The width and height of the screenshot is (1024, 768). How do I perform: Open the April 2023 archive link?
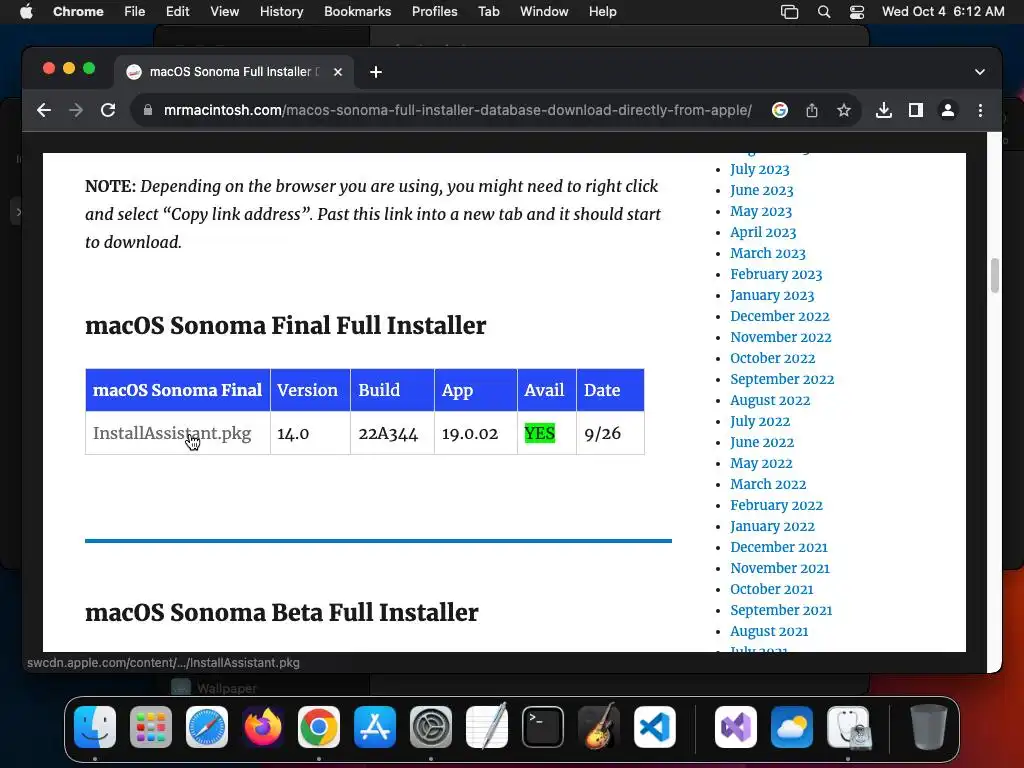(x=763, y=232)
